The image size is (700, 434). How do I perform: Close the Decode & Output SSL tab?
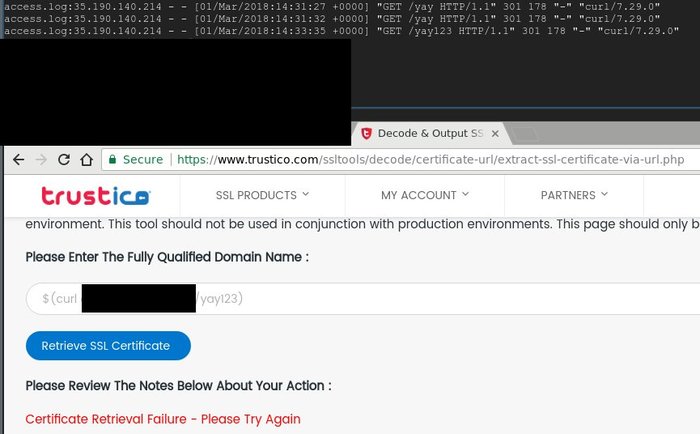(x=495, y=134)
